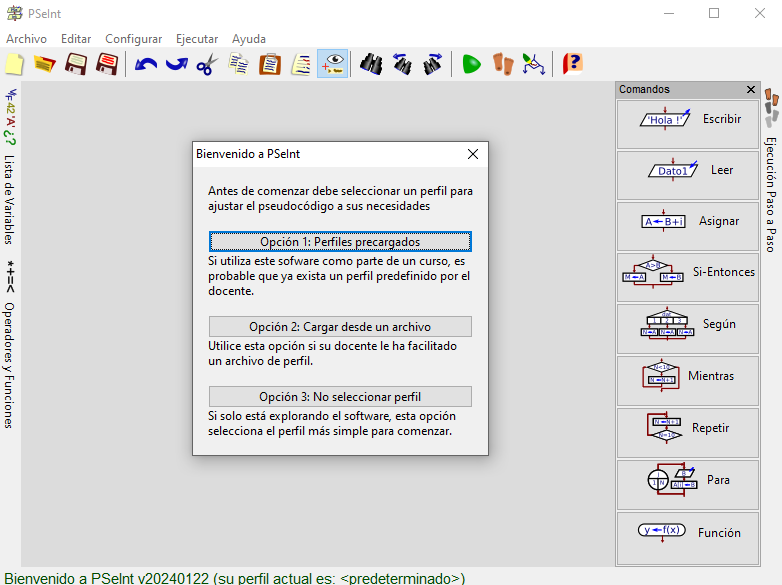The width and height of the screenshot is (782, 585).
Task: Click the status bar welcome message
Action: 234,578
